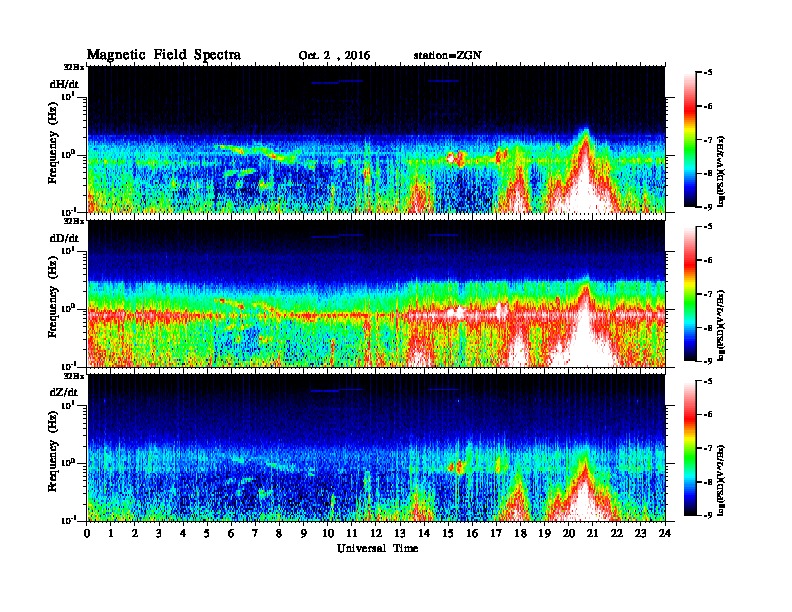
Task: Click the "station=ZGN" label
Action: tap(448, 55)
